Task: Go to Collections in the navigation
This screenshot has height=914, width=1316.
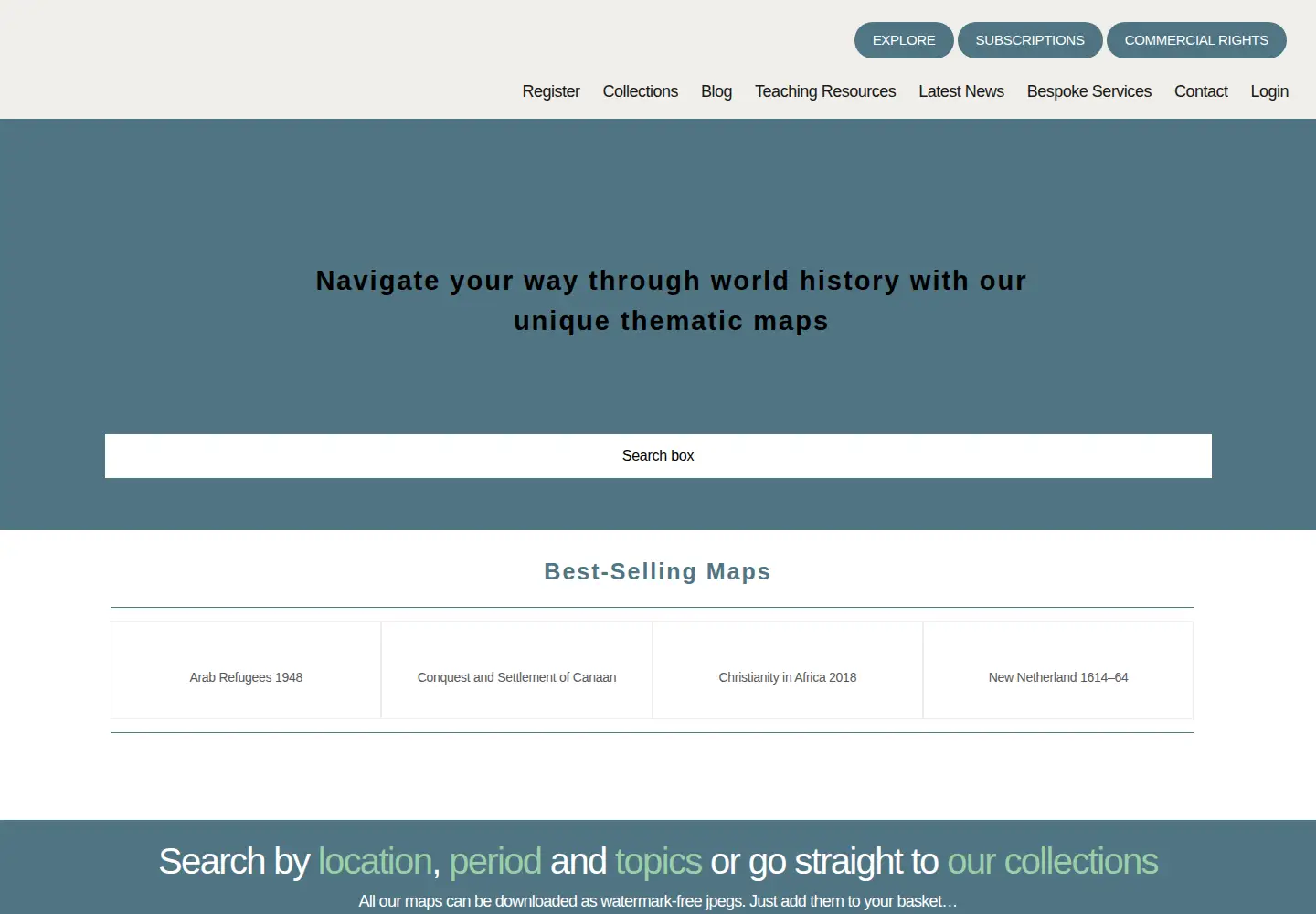Action: 641,91
